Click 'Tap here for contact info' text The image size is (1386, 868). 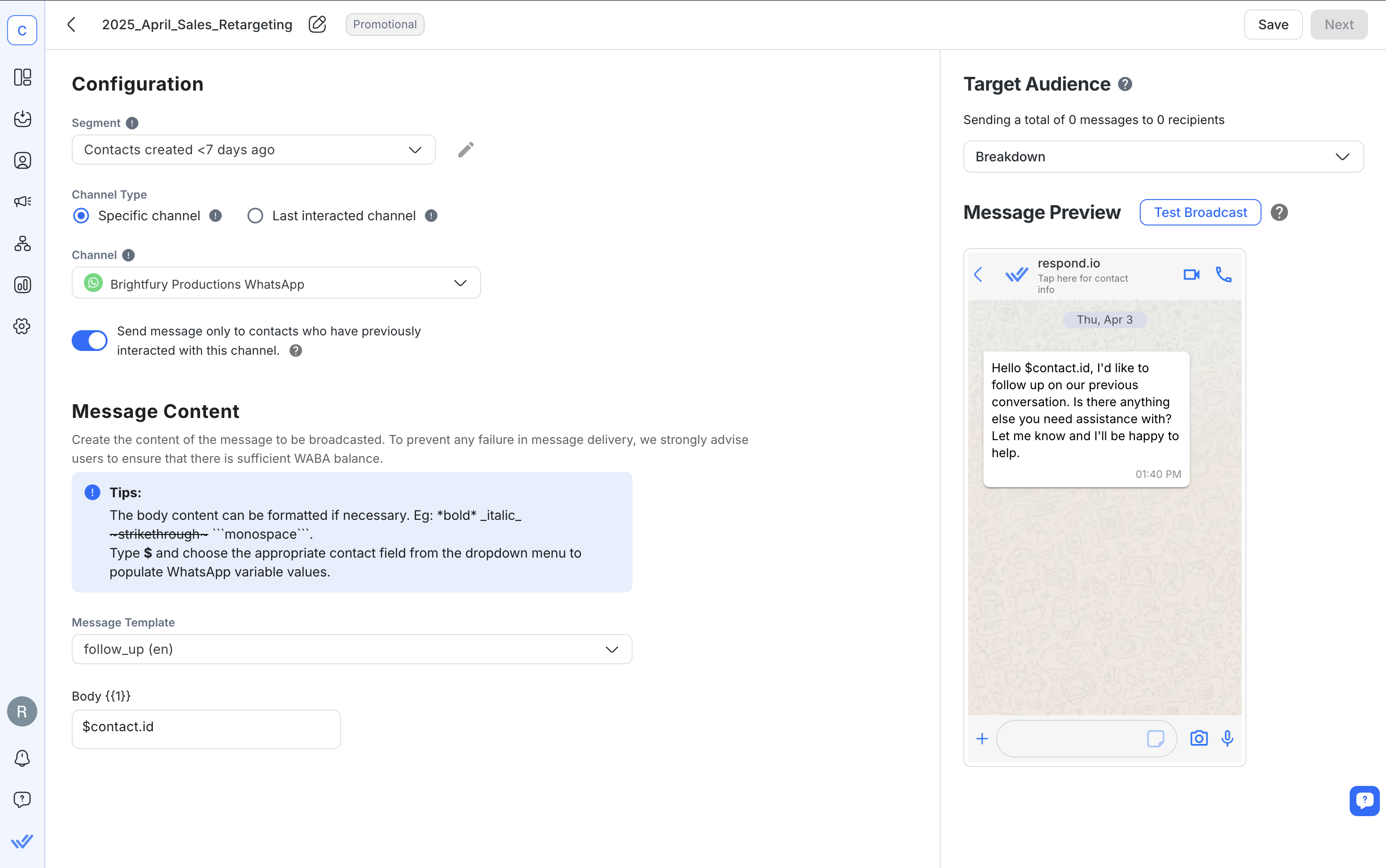tap(1082, 284)
